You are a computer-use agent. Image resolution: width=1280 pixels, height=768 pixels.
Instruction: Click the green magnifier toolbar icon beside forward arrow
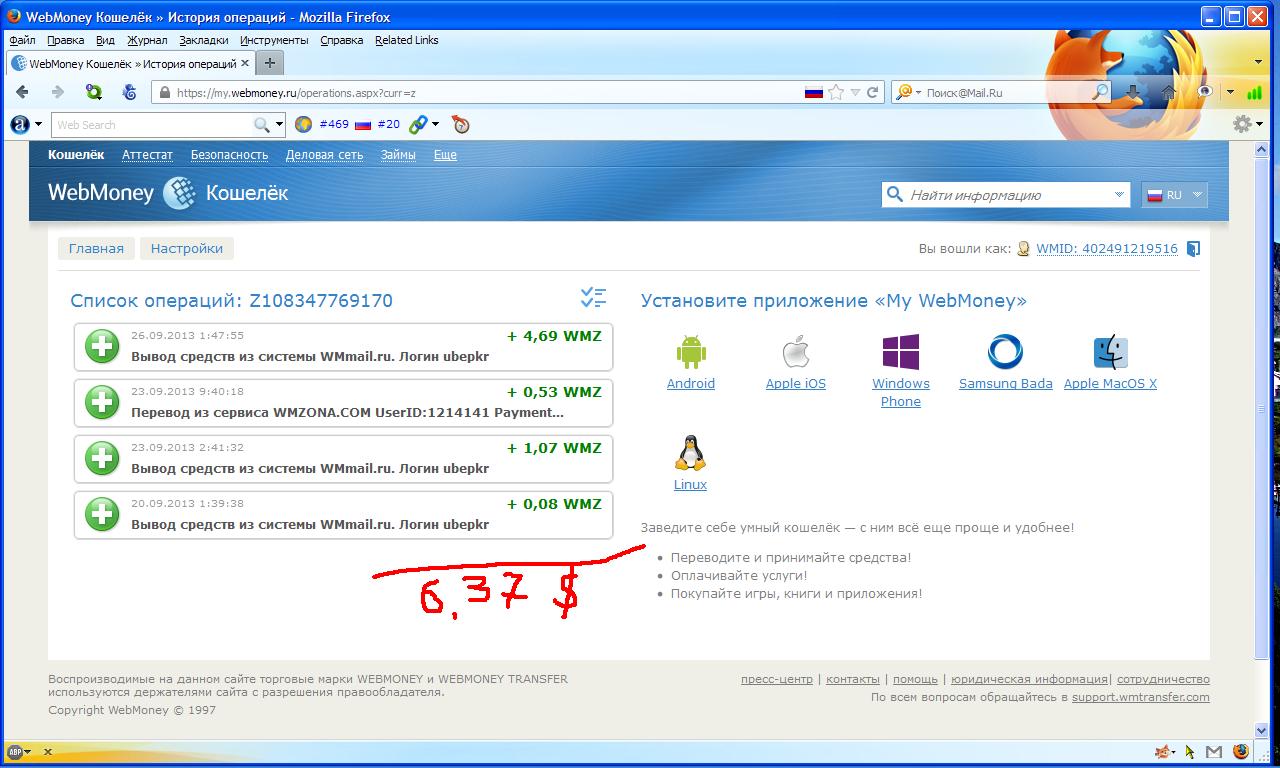[x=94, y=92]
